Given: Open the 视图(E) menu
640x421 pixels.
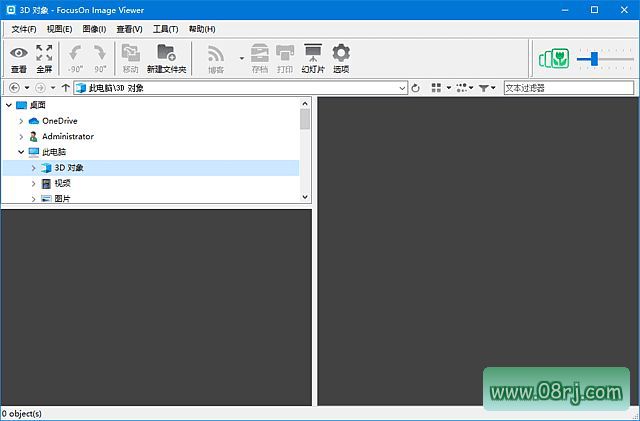Looking at the screenshot, I should (x=59, y=29).
